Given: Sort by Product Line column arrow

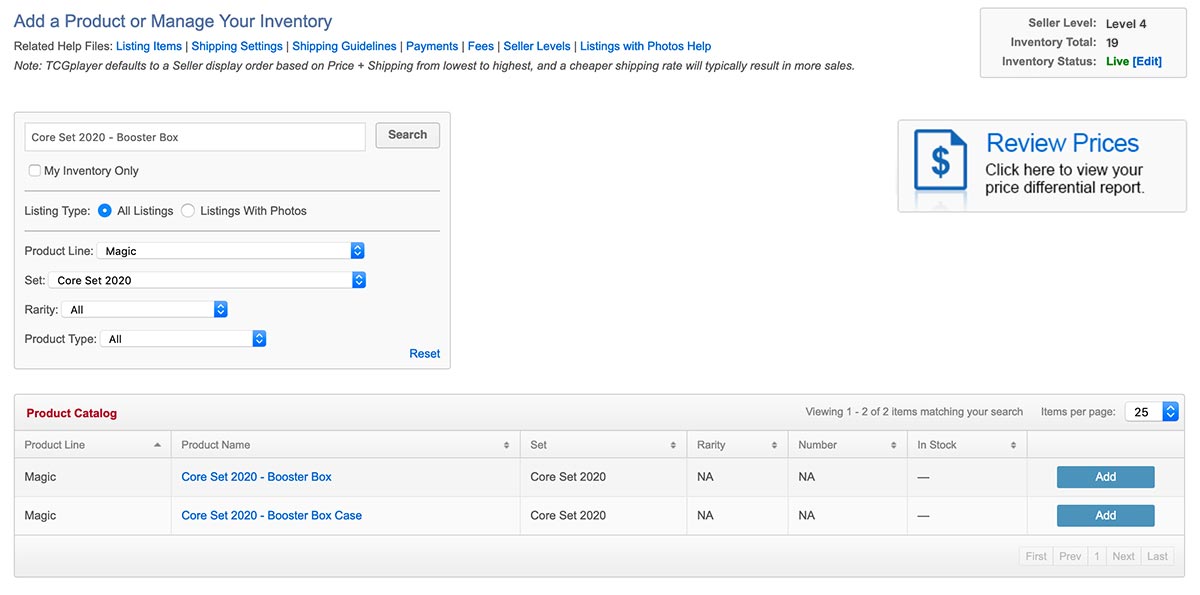Looking at the screenshot, I should 157,445.
